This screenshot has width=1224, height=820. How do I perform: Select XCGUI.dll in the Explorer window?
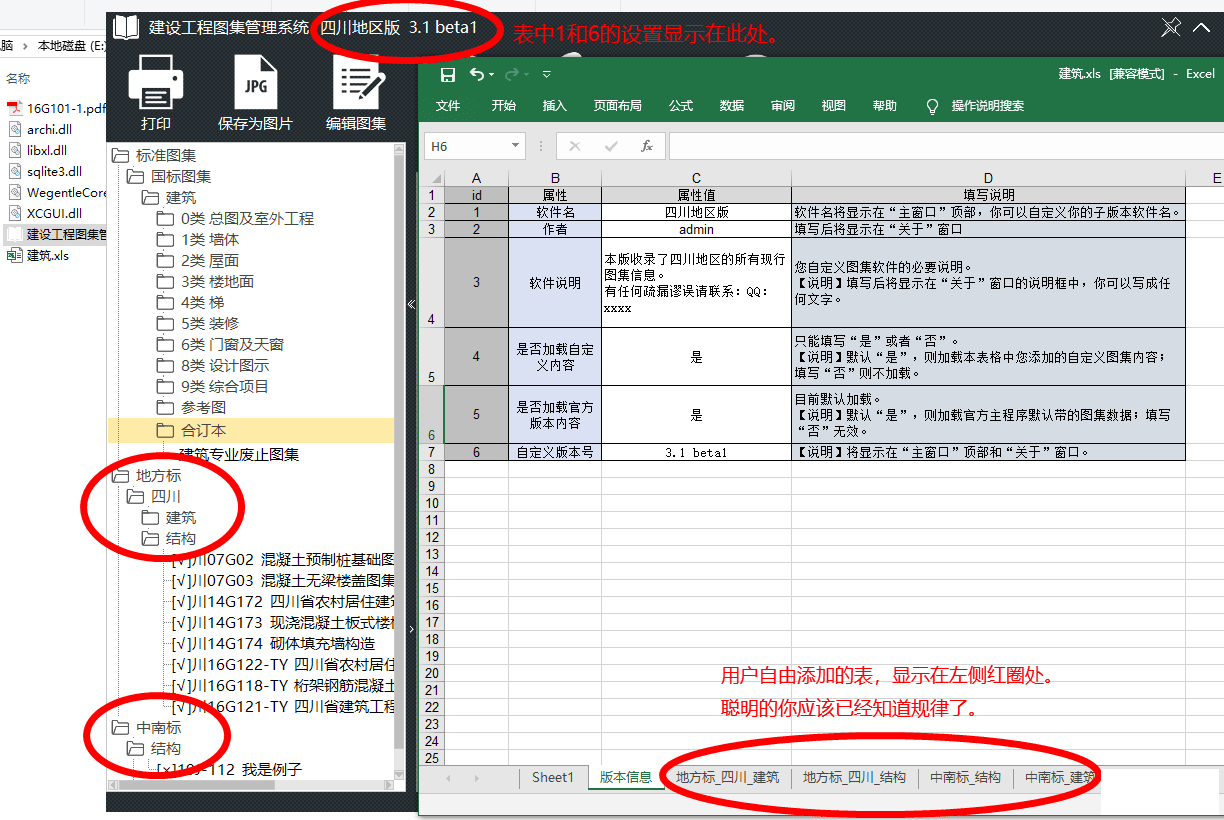44,213
